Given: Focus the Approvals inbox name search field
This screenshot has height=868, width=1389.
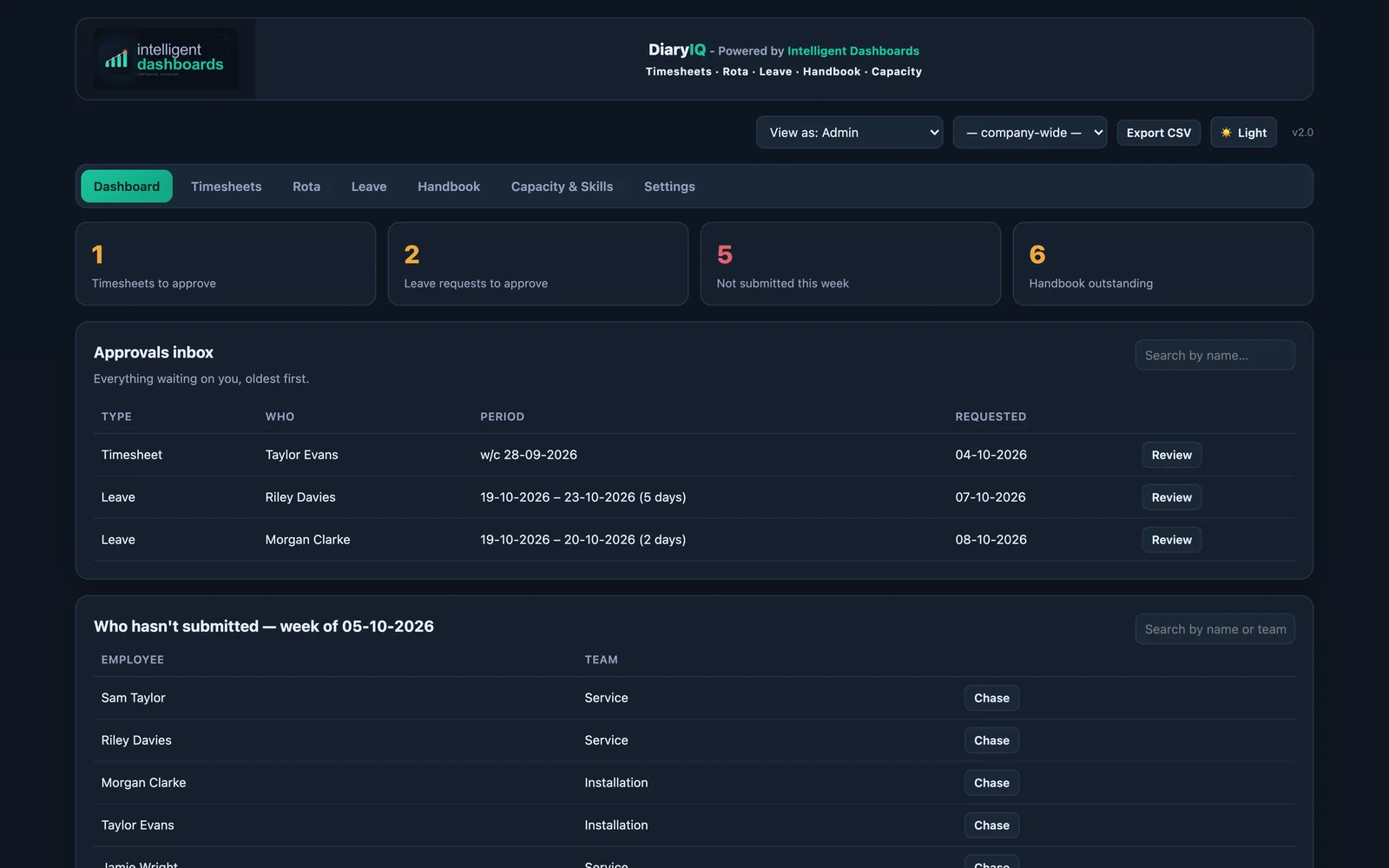Looking at the screenshot, I should coord(1215,355).
